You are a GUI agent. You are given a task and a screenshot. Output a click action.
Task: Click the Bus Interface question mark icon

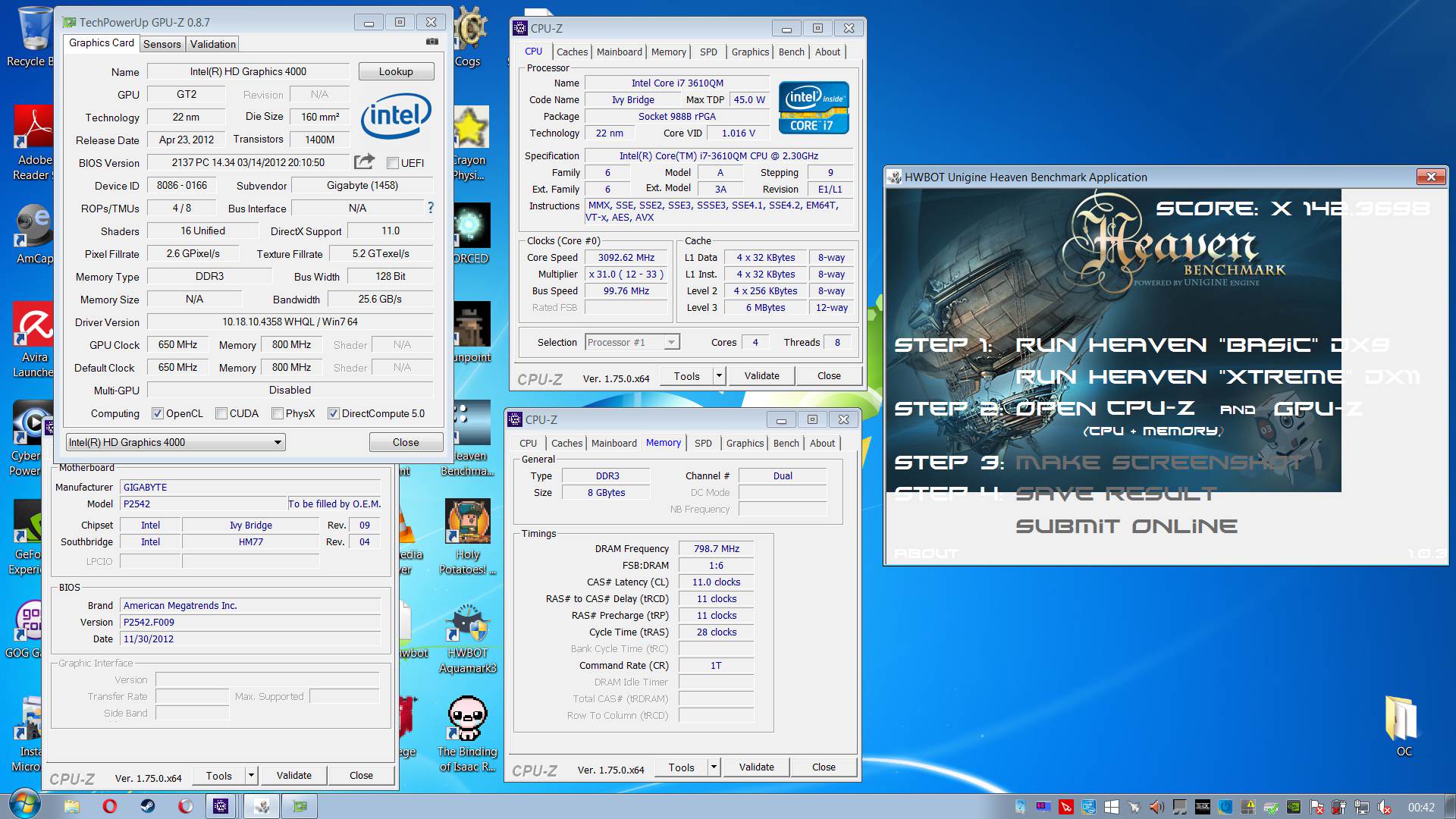click(x=431, y=208)
